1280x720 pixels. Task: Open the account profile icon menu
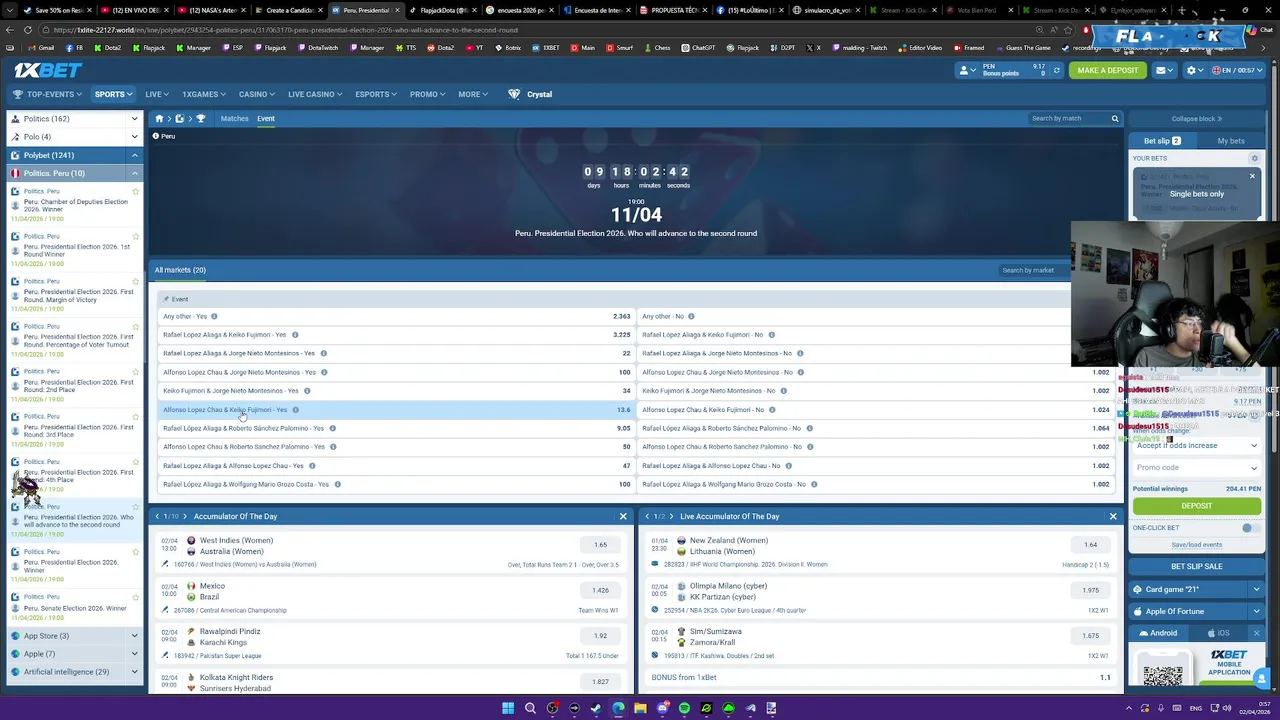965,70
